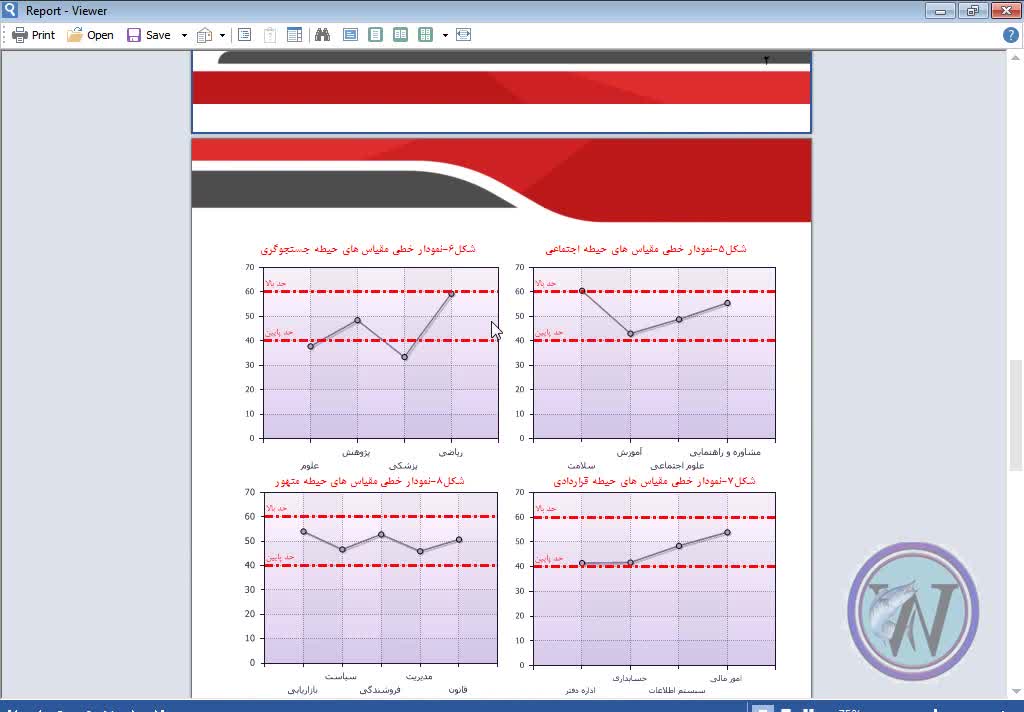The image size is (1024, 712).
Task: Click axis label 'سلامت' under chart 5
Action: (581, 466)
